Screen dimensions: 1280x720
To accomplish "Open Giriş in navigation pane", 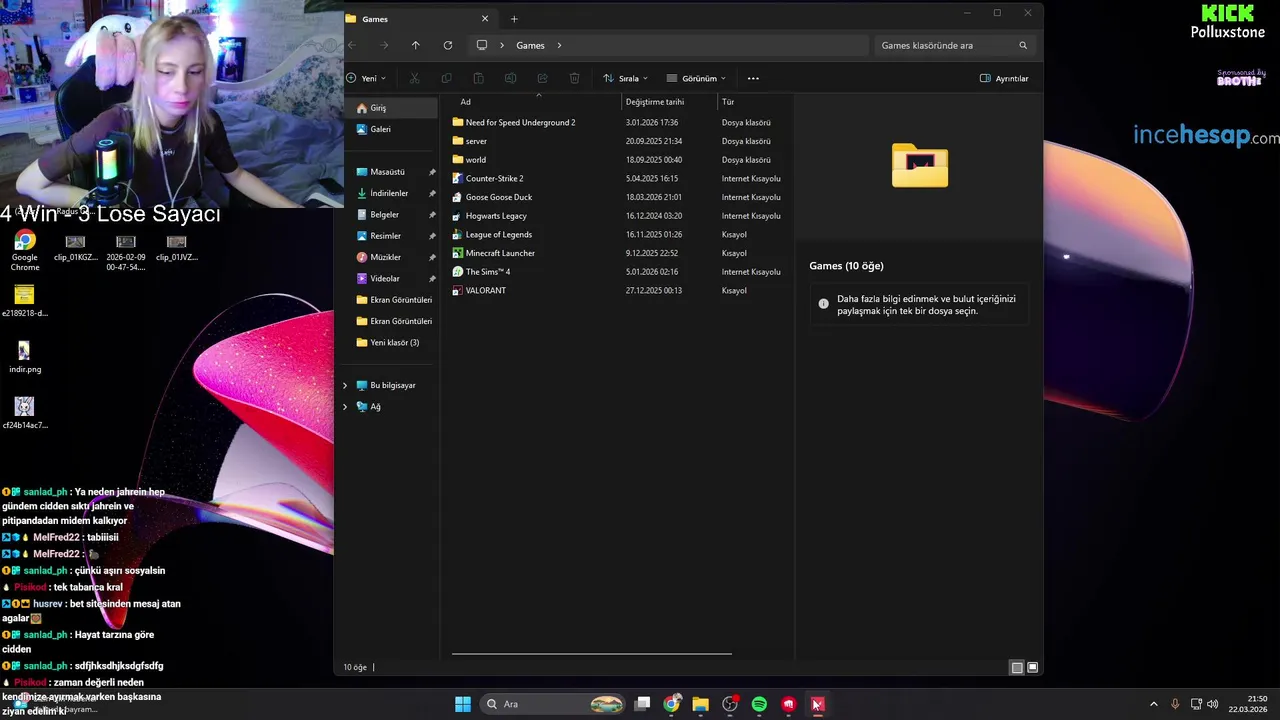I will [391, 108].
